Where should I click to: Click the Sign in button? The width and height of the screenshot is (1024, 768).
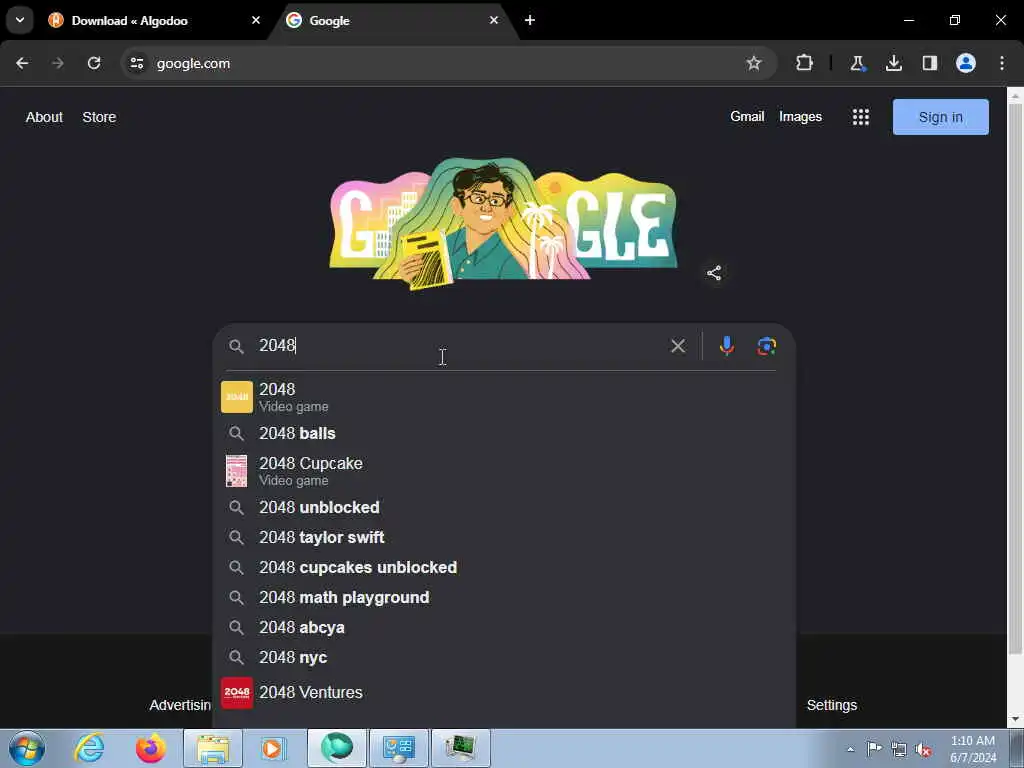click(x=940, y=117)
